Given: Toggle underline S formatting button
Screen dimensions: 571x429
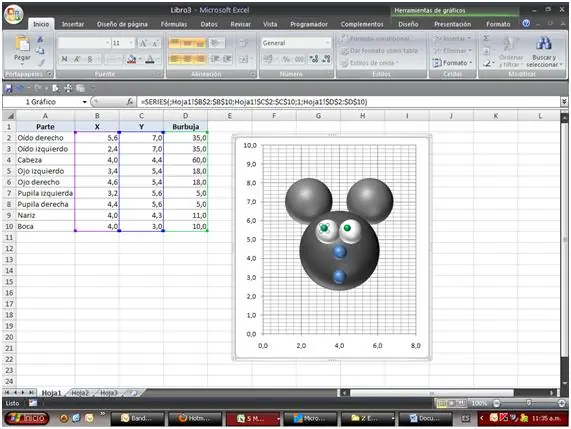Looking at the screenshot, I should (90, 59).
